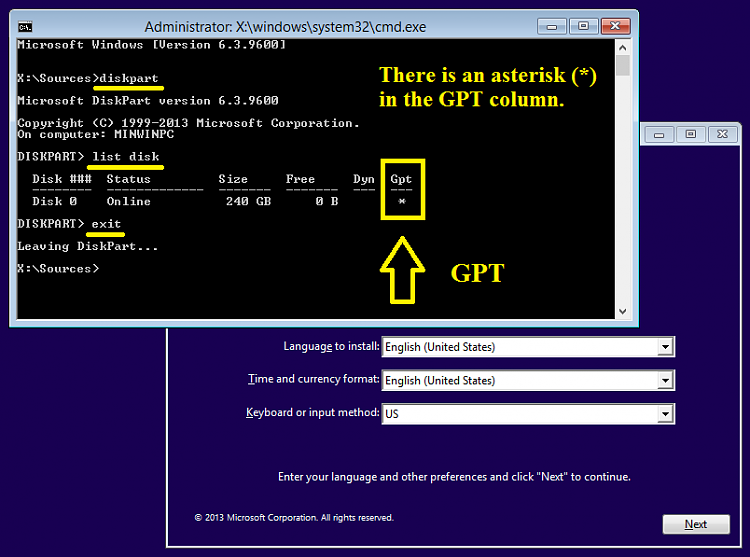This screenshot has width=750, height=557.
Task: Click the 'Dyn' column header text
Action: [x=364, y=179]
